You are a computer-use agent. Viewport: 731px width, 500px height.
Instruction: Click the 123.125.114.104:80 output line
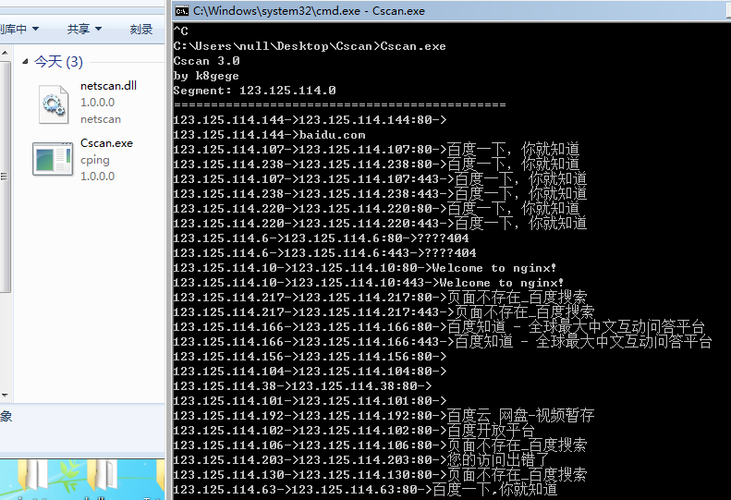coord(310,372)
